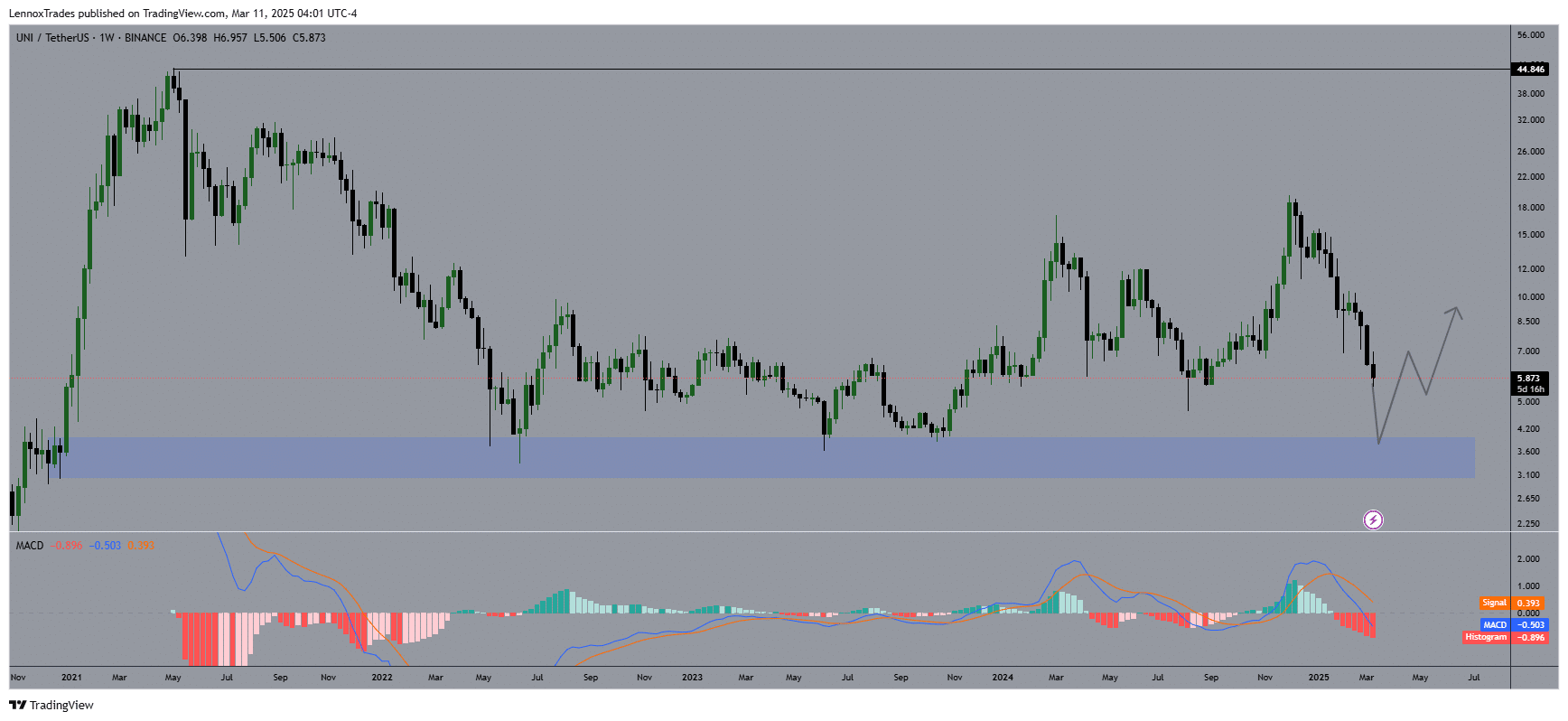The image size is (1568, 721).
Task: Click the 44.846 price line label
Action: pos(1530,69)
